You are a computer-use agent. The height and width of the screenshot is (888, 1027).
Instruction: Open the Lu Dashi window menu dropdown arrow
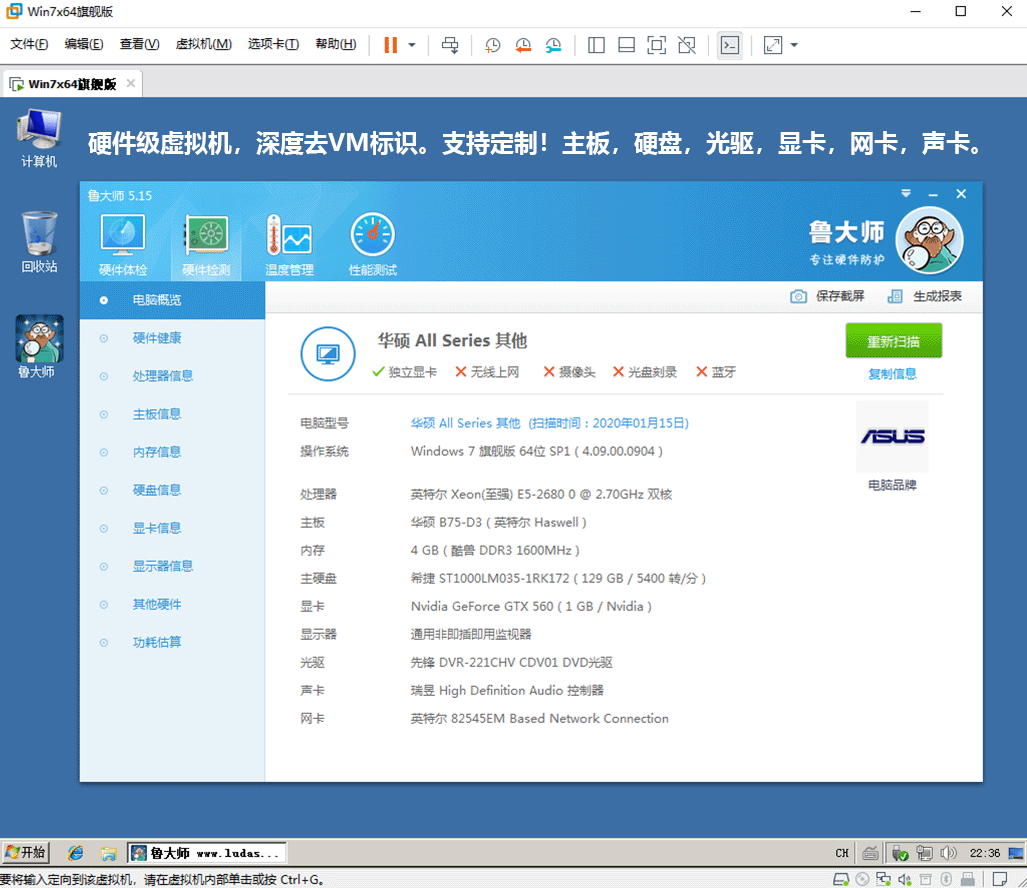click(x=906, y=193)
